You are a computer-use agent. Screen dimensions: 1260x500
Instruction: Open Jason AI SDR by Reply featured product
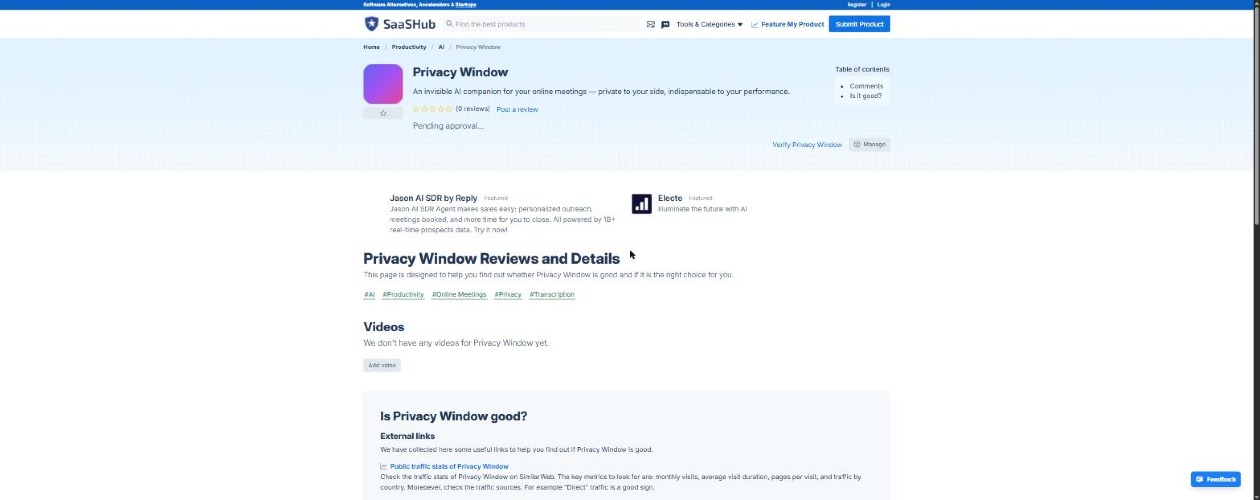(x=434, y=198)
